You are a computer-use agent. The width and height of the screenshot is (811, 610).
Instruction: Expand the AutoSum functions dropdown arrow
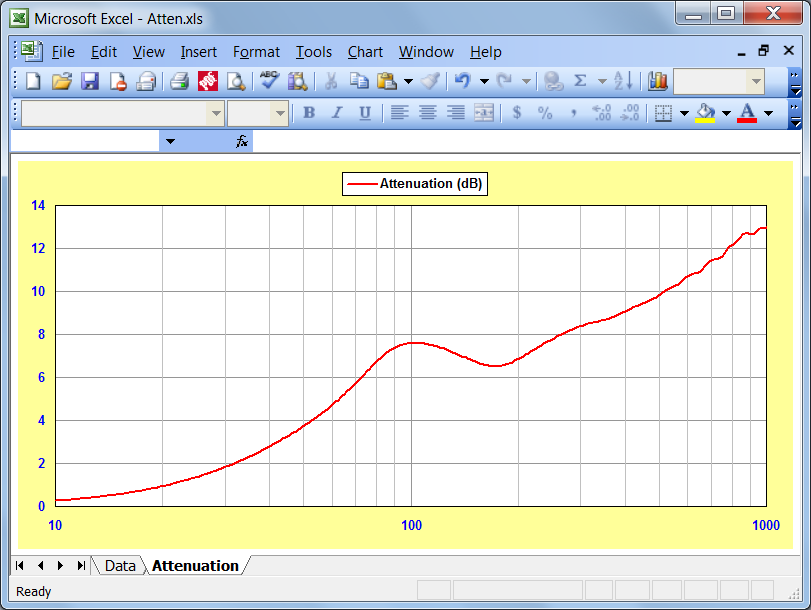click(602, 81)
